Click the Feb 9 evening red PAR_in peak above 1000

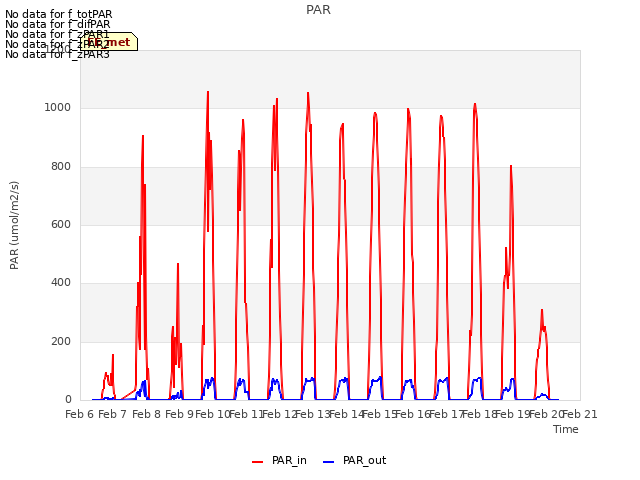click(208, 93)
